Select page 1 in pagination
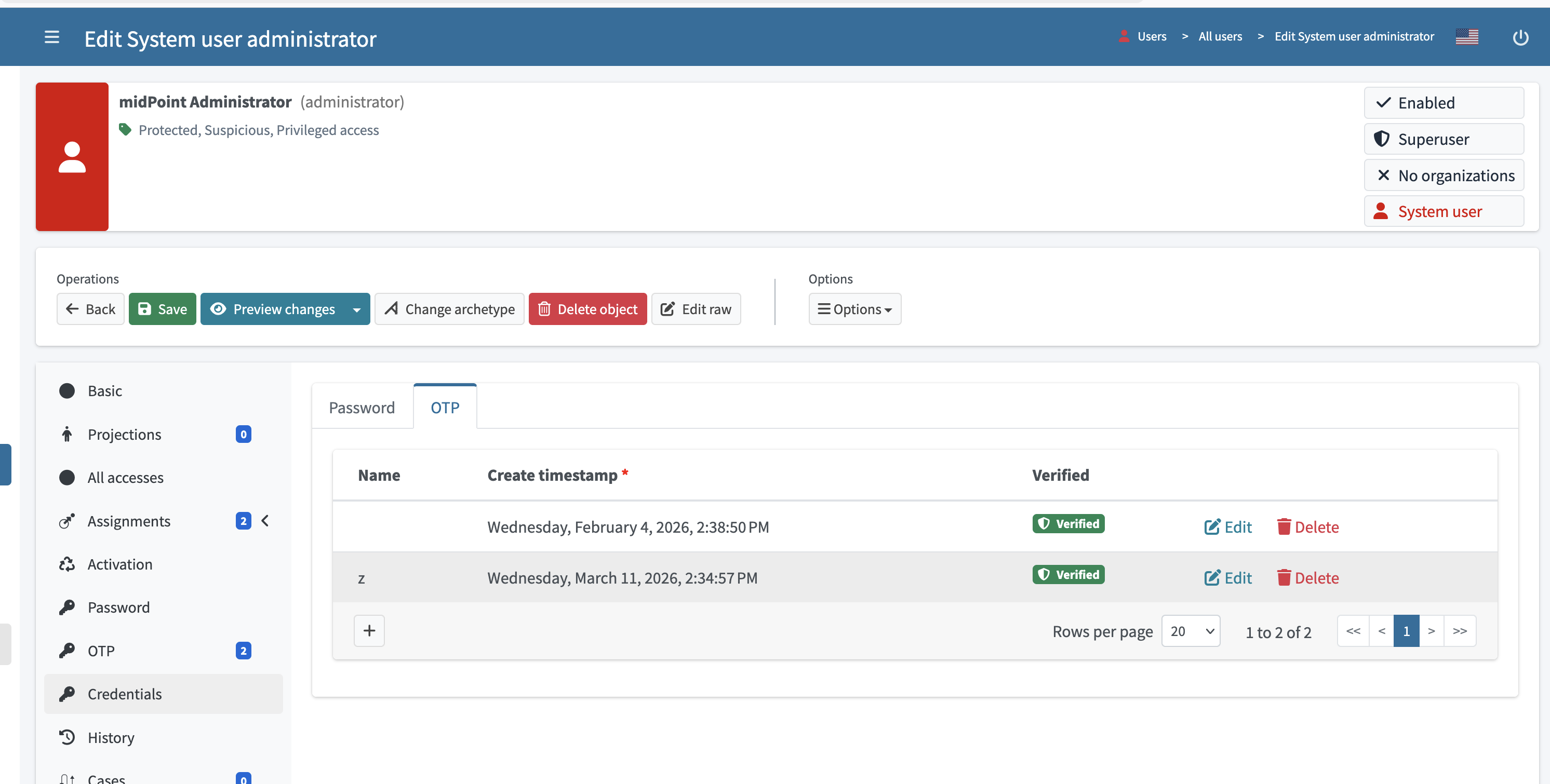 1406,631
